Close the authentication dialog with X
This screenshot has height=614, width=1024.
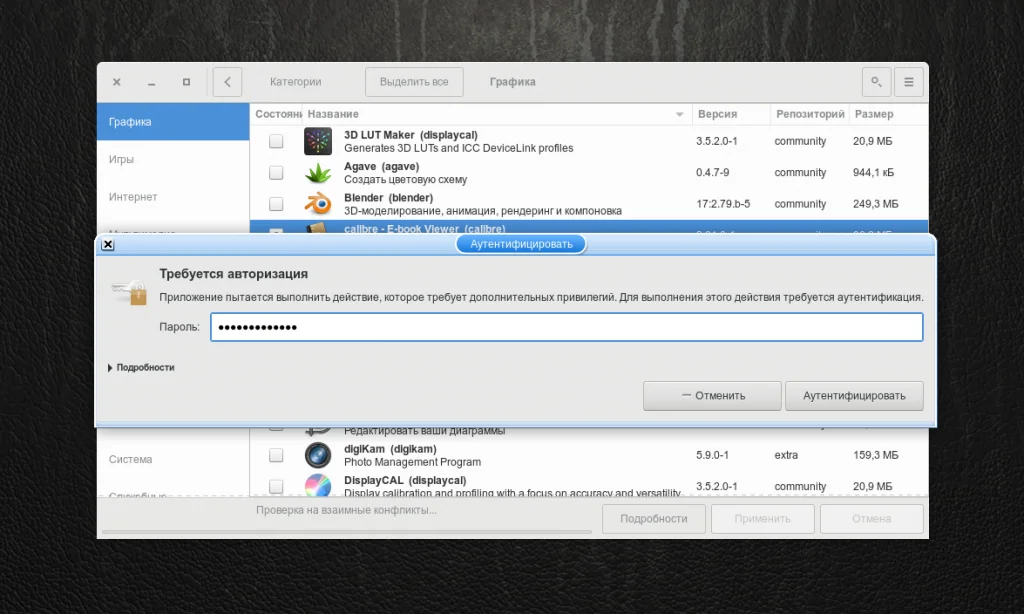[108, 244]
